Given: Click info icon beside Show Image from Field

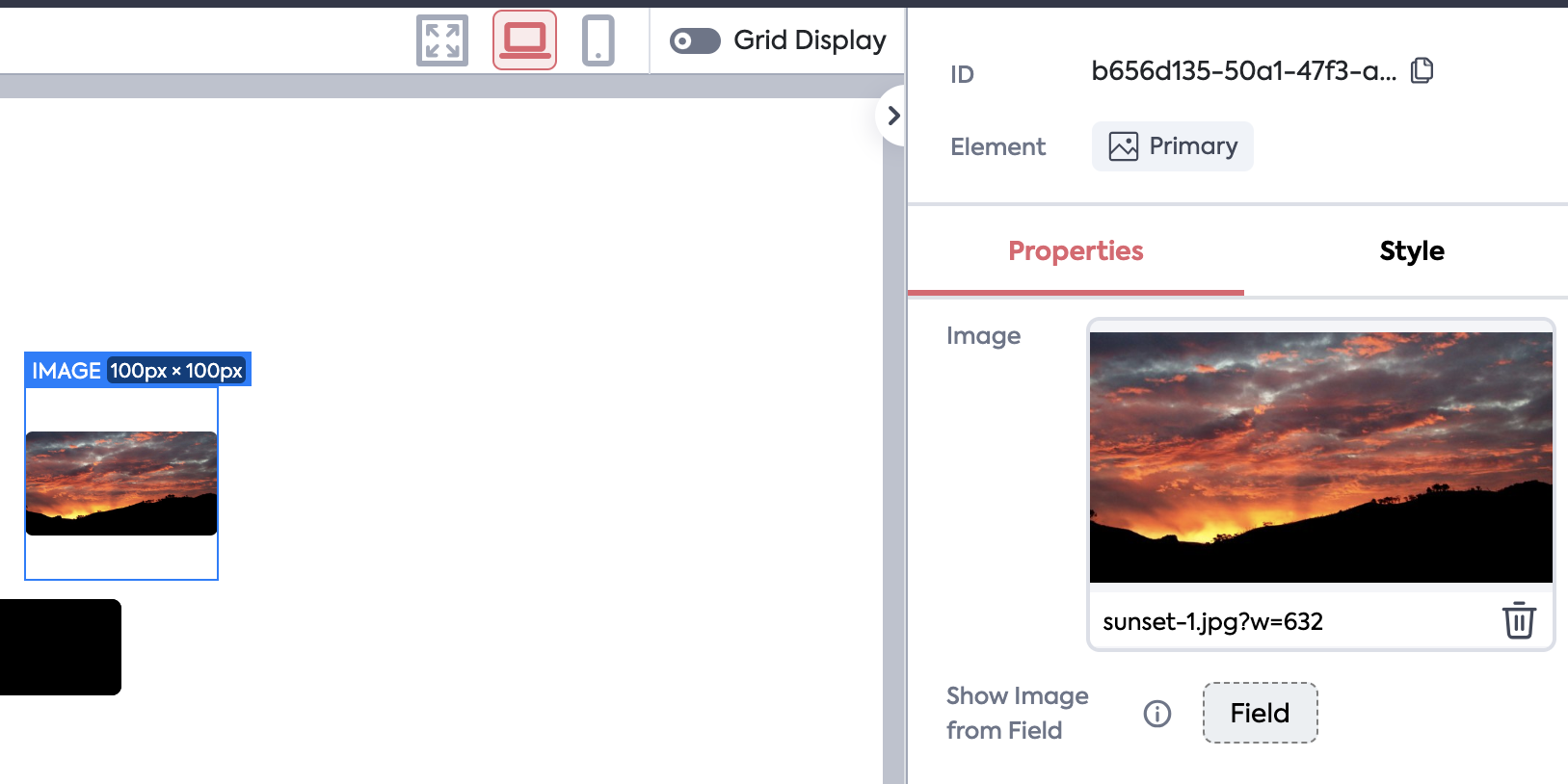Looking at the screenshot, I should click(x=1156, y=714).
